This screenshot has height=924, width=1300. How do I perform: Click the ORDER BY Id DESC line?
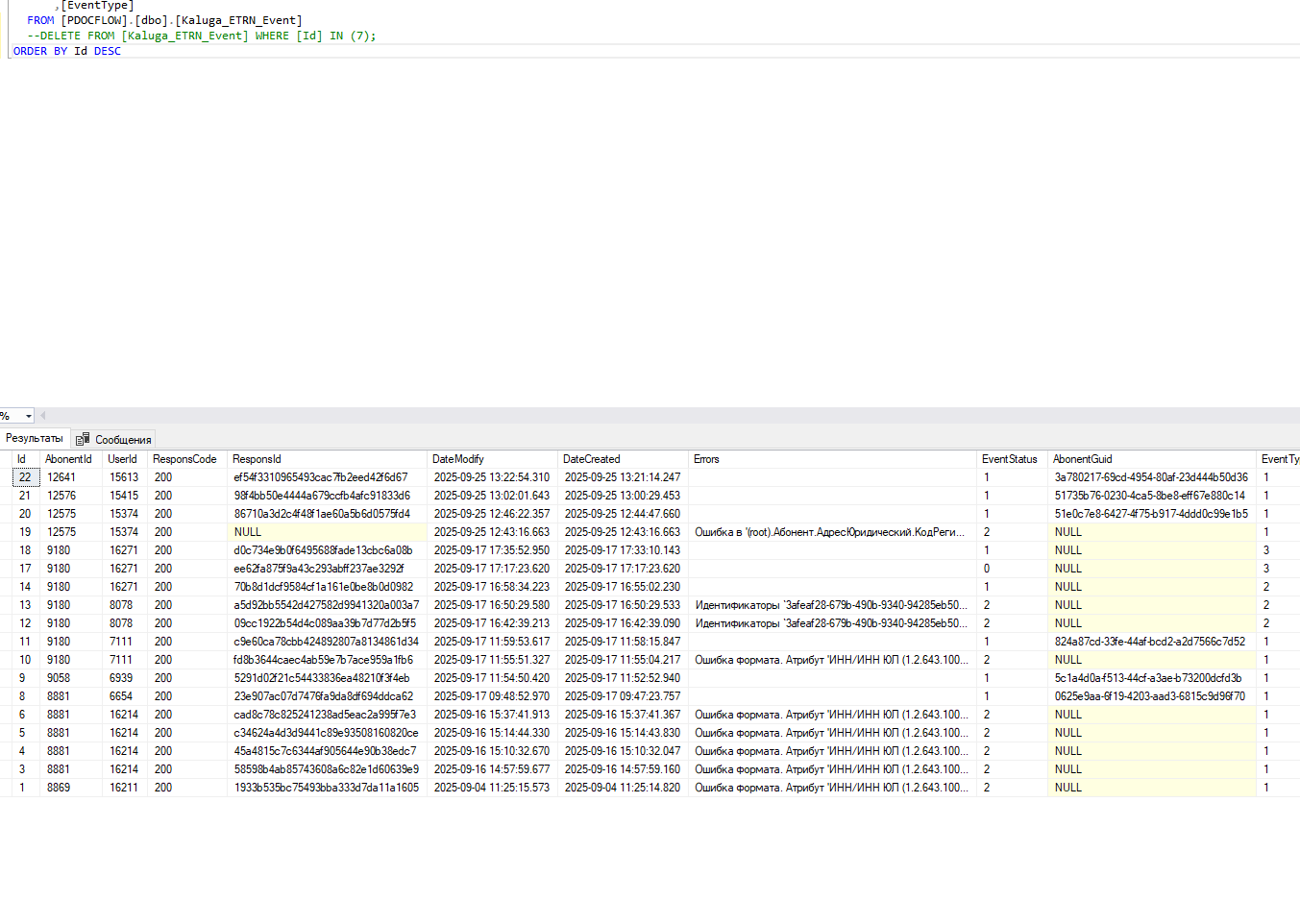point(67,51)
